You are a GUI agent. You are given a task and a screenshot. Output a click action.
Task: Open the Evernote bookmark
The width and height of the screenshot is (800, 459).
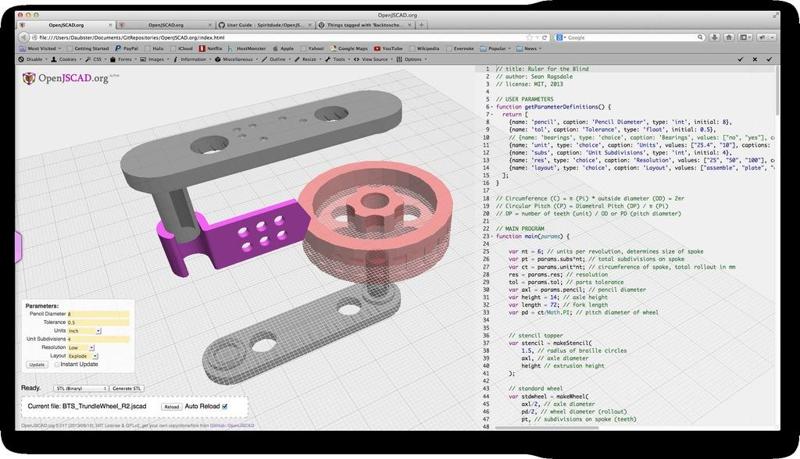(460, 48)
